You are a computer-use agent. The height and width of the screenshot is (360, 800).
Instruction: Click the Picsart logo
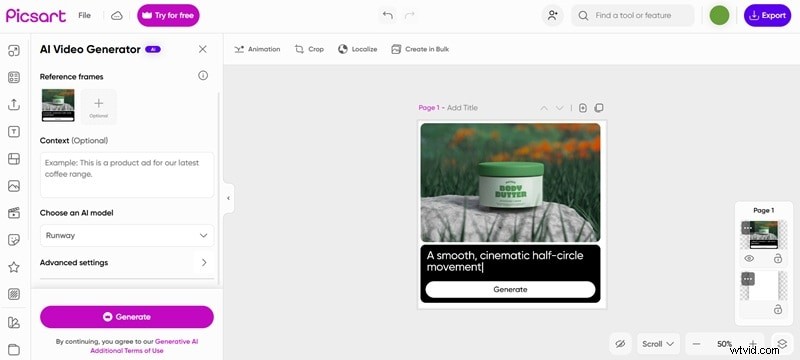[36, 15]
